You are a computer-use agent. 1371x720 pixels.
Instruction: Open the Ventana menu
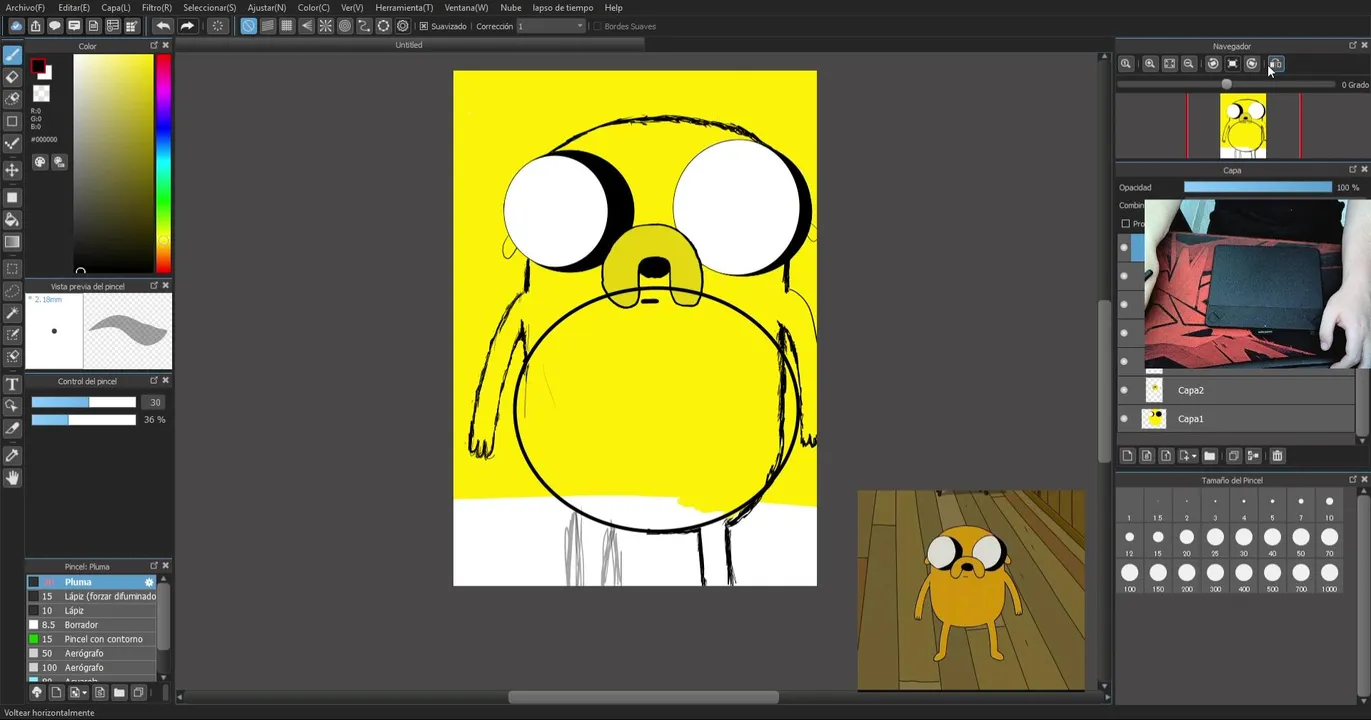tap(467, 8)
